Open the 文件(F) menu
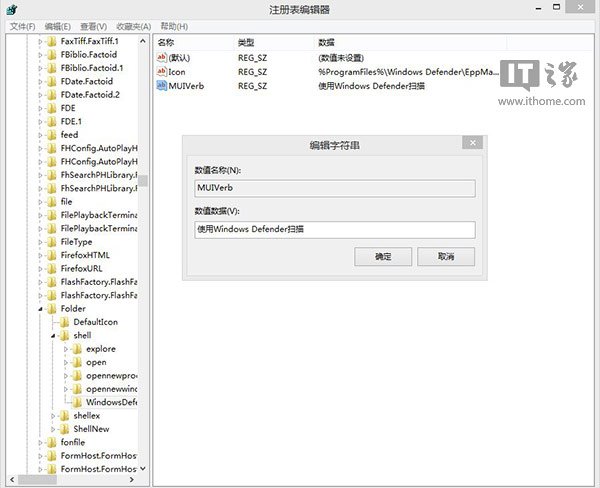This screenshot has width=600, height=488. (23, 26)
